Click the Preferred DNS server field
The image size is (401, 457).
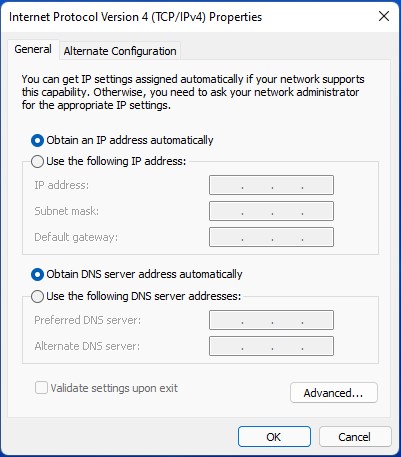point(271,320)
